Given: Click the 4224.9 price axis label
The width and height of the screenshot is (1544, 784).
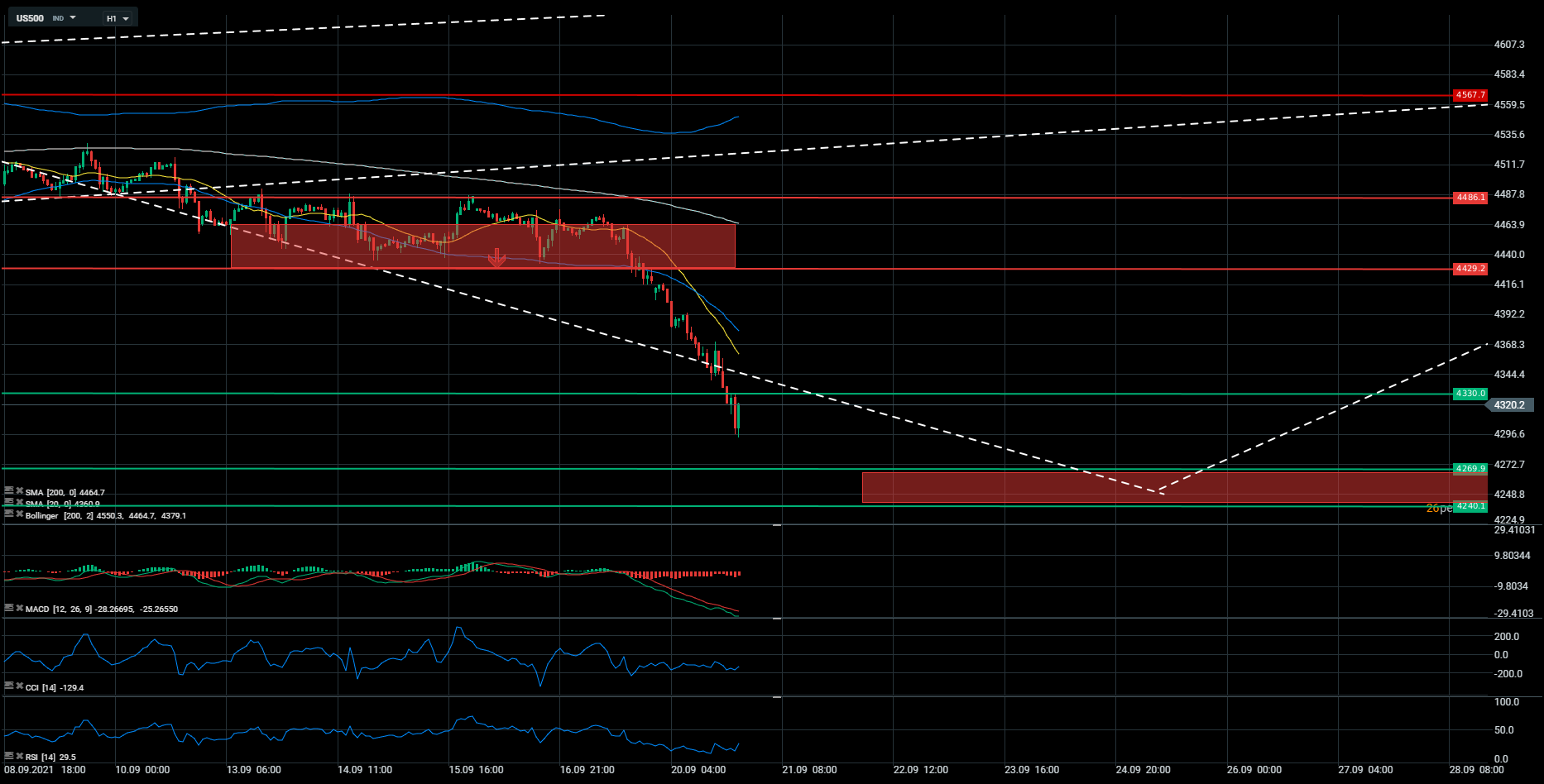Looking at the screenshot, I should 1509,520.
